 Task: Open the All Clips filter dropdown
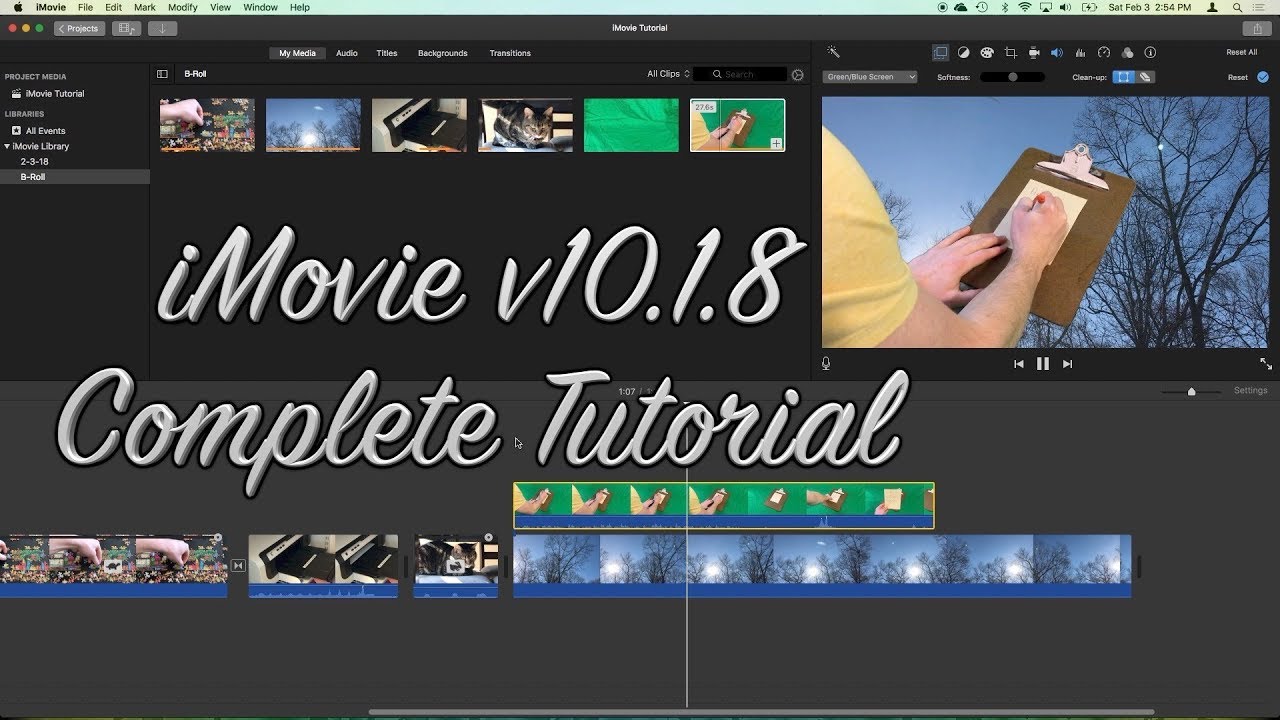[668, 74]
